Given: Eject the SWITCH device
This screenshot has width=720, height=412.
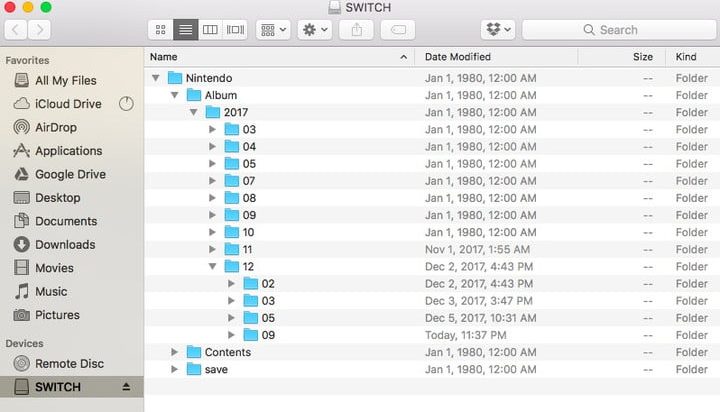Looking at the screenshot, I should pyautogui.click(x=127, y=387).
